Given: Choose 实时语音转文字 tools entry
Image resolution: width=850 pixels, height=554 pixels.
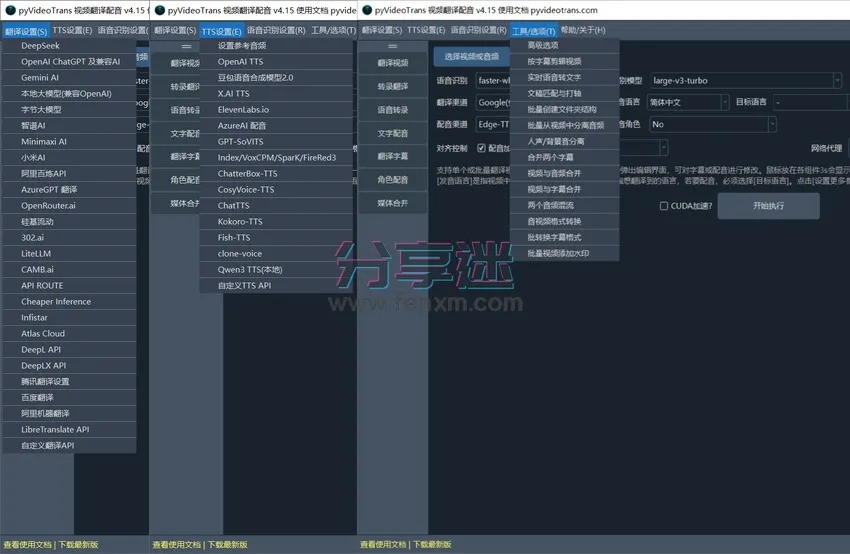Looking at the screenshot, I should (565, 78).
